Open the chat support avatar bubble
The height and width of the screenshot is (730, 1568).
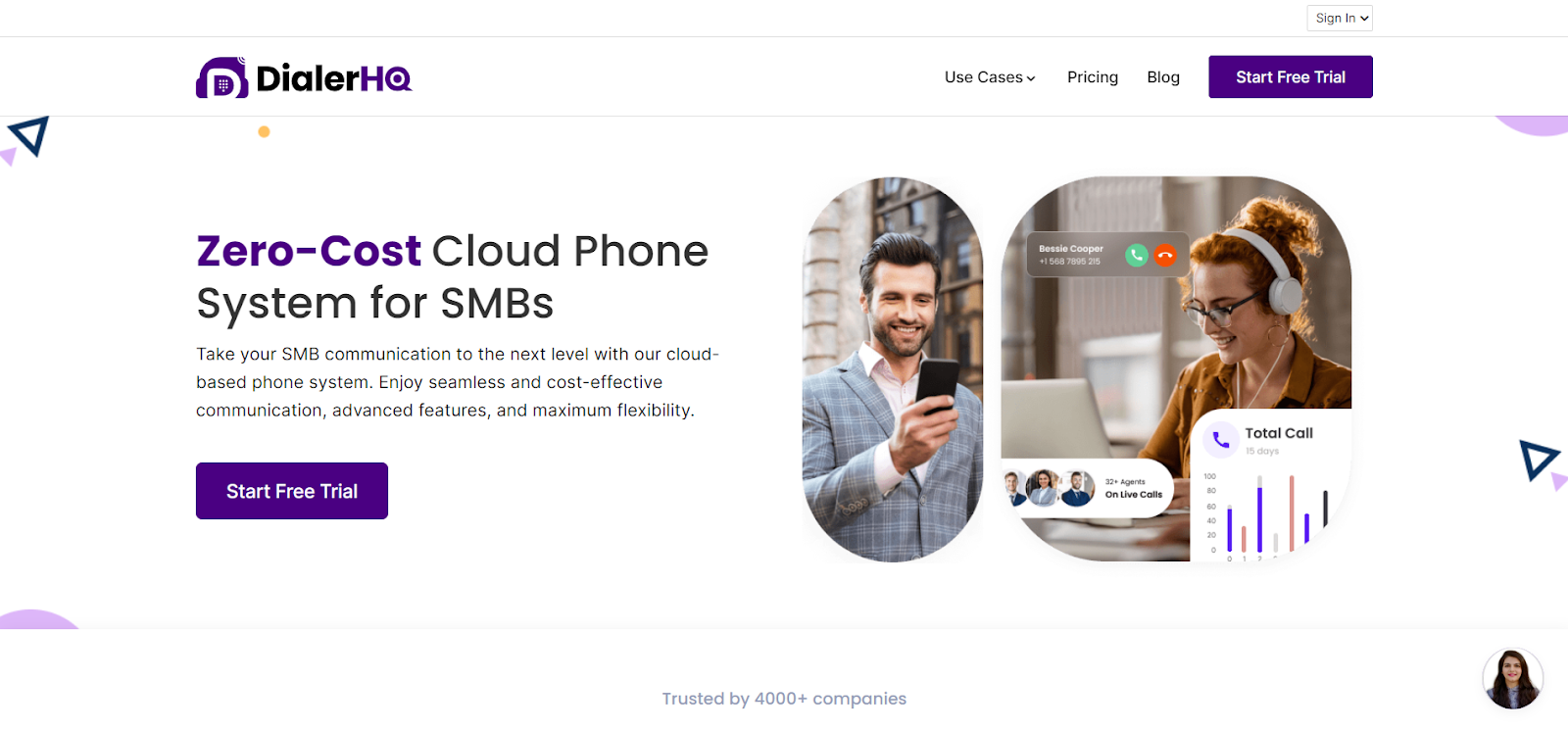click(1512, 678)
